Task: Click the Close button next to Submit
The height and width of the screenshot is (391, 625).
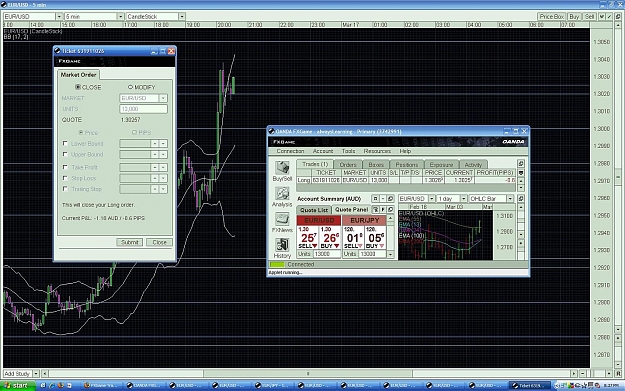Action: tap(159, 242)
